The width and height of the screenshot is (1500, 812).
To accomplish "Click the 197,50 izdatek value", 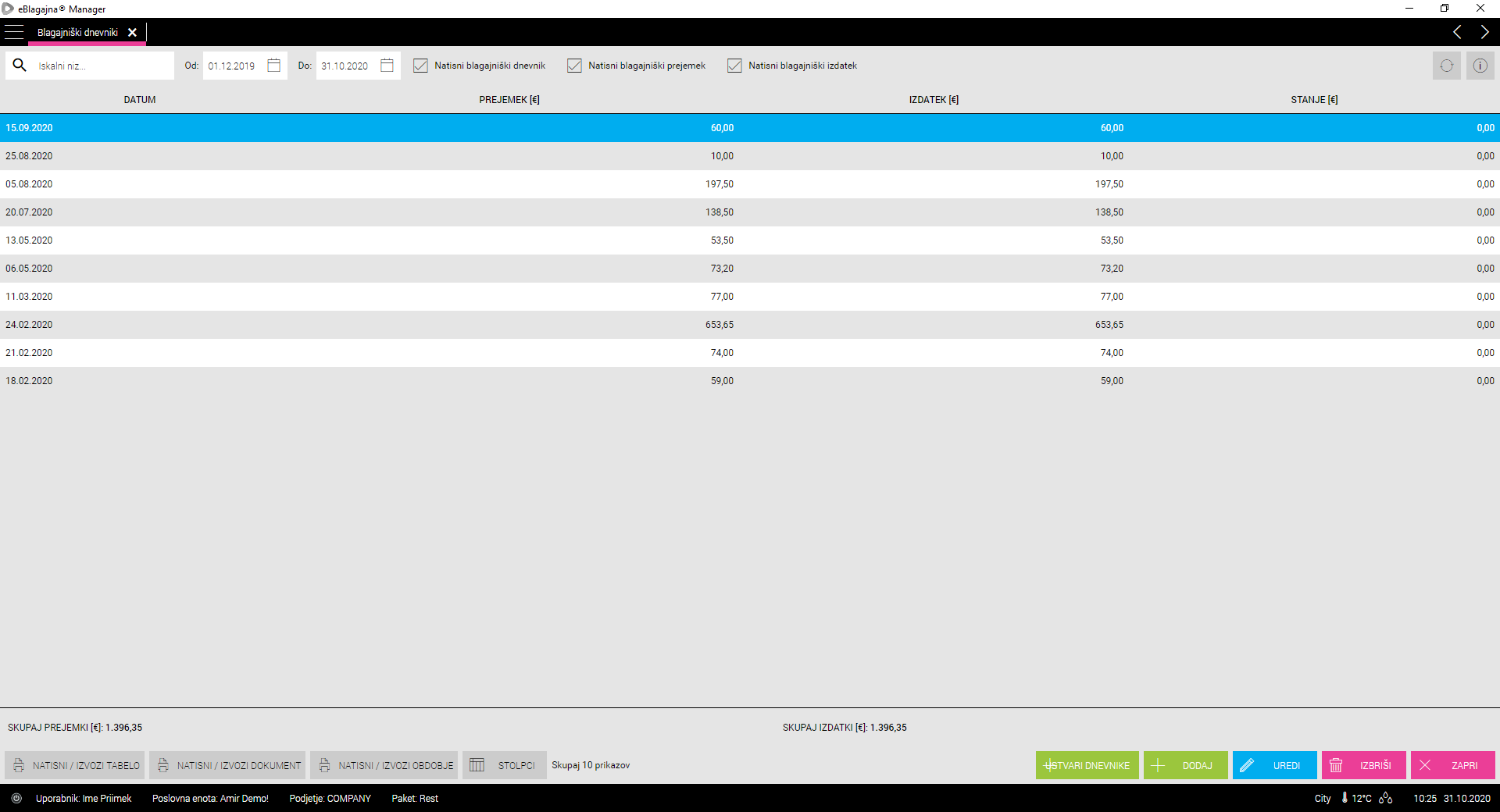I will pos(1109,184).
